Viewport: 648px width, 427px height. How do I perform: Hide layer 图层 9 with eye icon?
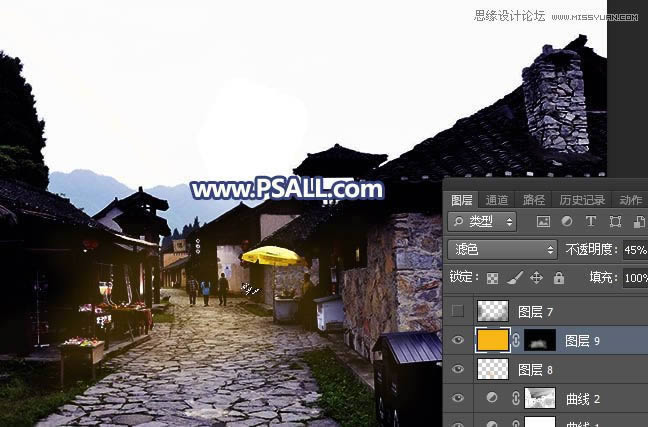(x=458, y=340)
